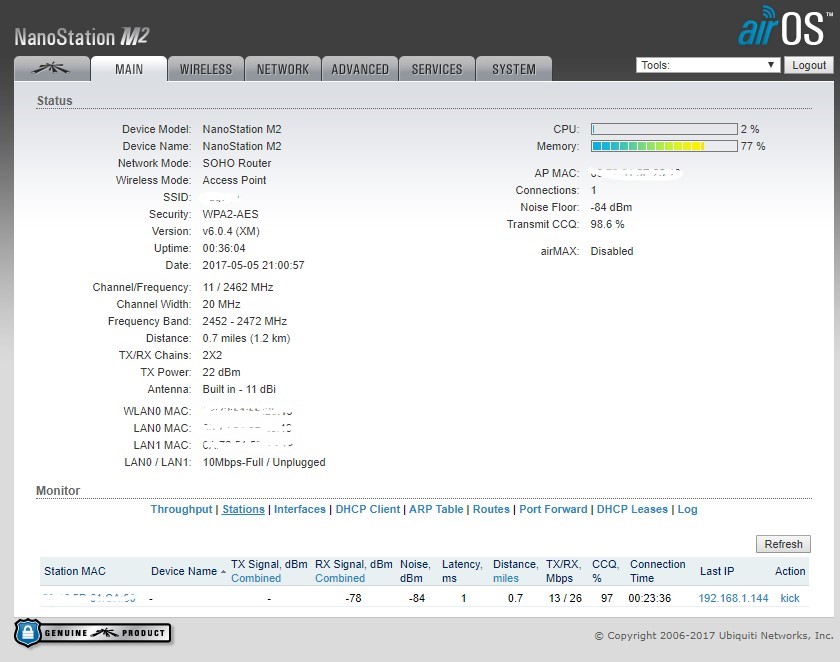Select Frequency Band value 2452 - 2472 MHz
Image resolution: width=840 pixels, height=662 pixels.
point(244,321)
